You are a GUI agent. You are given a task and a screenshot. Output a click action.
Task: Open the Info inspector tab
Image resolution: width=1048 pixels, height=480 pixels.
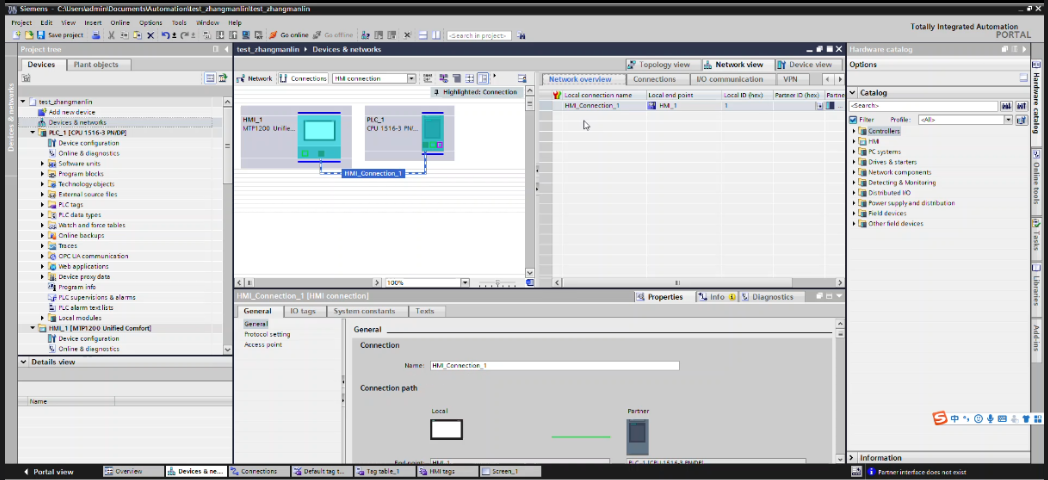point(716,297)
